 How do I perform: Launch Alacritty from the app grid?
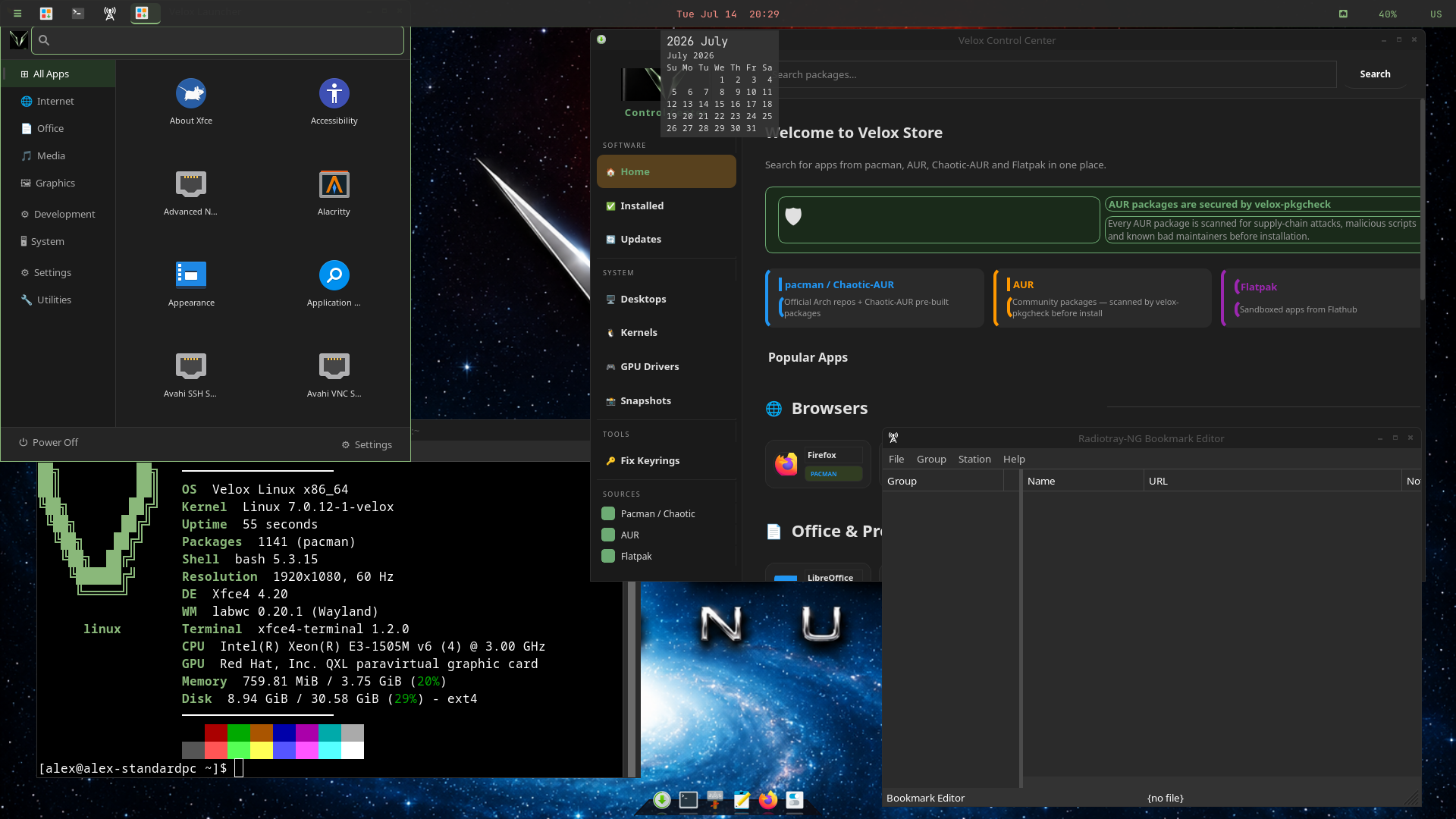click(334, 184)
